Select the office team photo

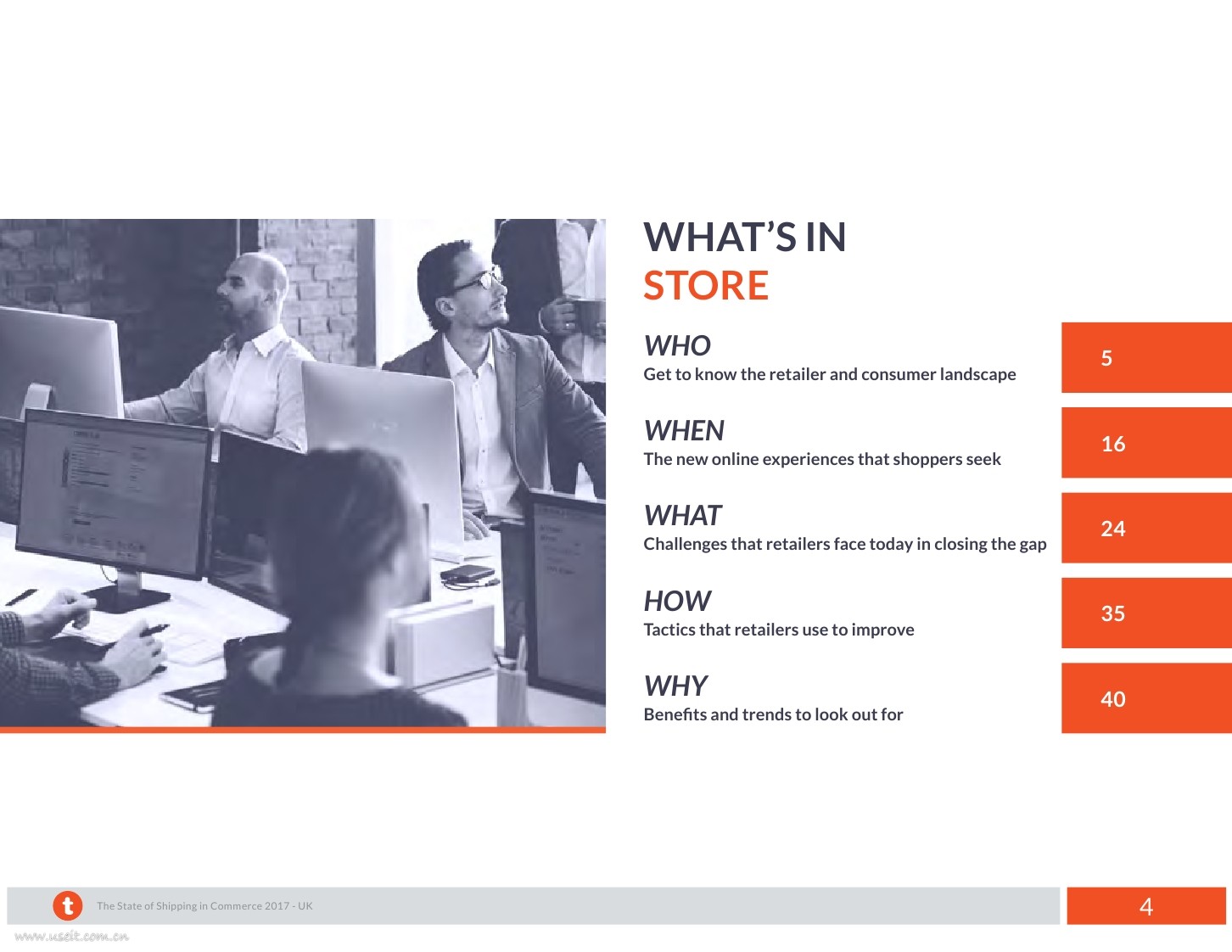[303, 475]
